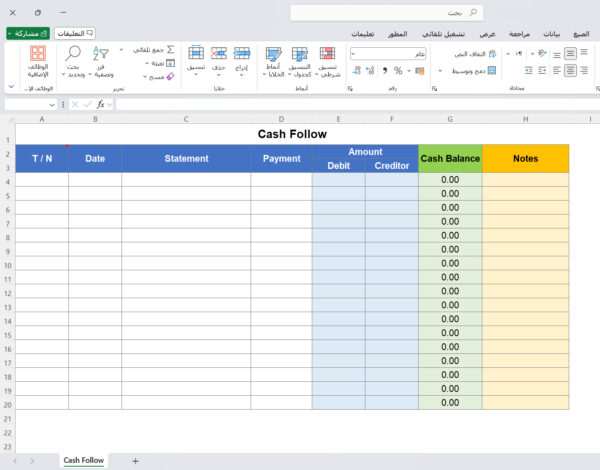Click the green Share button
The height and width of the screenshot is (470, 600).
click(x=28, y=33)
